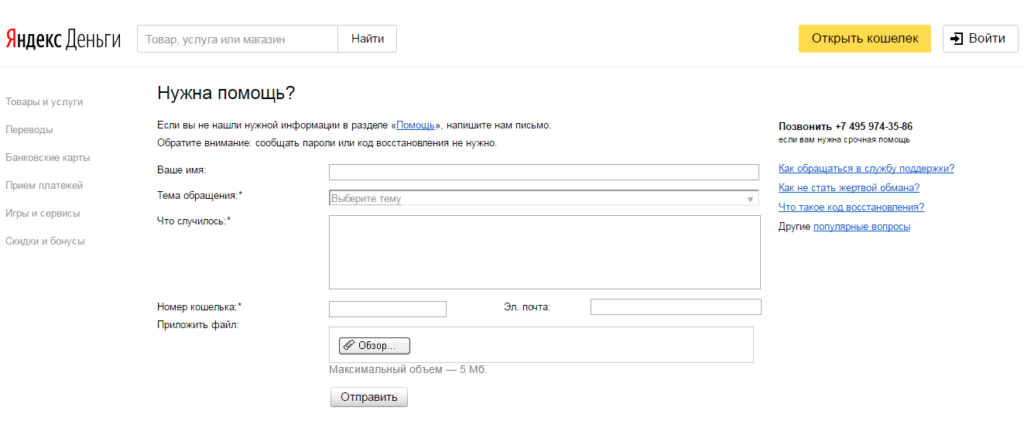Click the Ваше имя input field

(x=544, y=172)
